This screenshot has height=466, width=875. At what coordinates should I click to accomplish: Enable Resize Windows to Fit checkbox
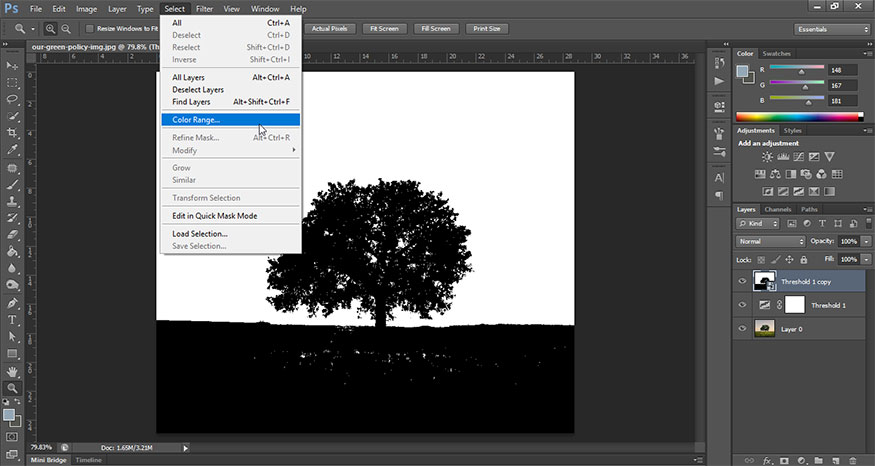[91, 29]
